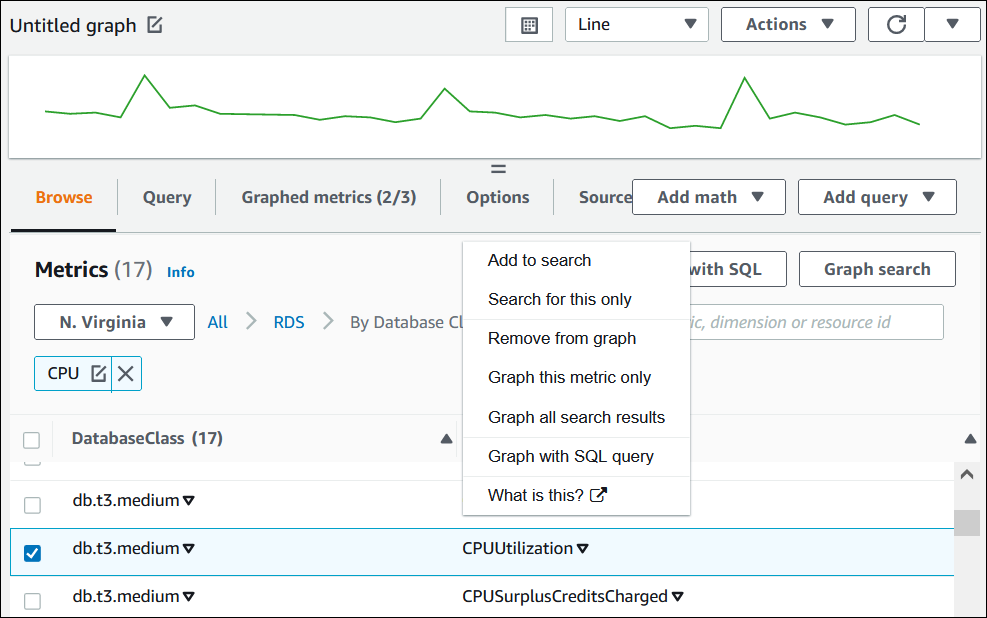Open the Line chart type dropdown
The width and height of the screenshot is (987, 618).
[636, 24]
